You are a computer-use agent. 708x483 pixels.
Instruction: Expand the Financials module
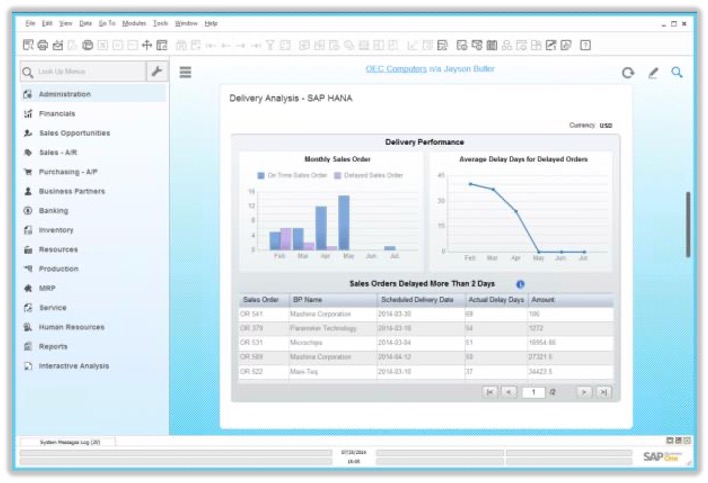coord(57,114)
